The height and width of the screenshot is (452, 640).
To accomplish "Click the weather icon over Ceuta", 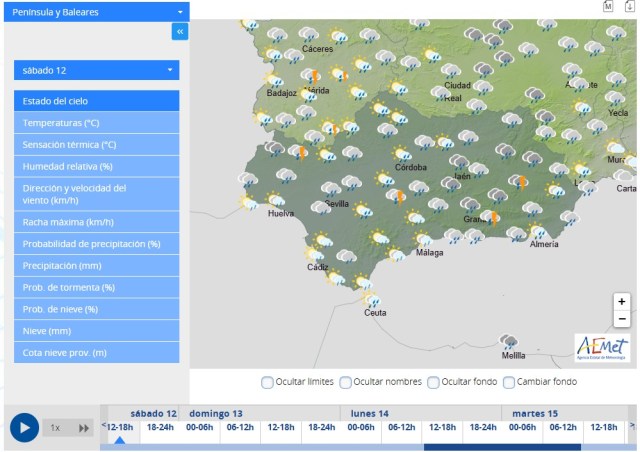I will click(x=372, y=299).
